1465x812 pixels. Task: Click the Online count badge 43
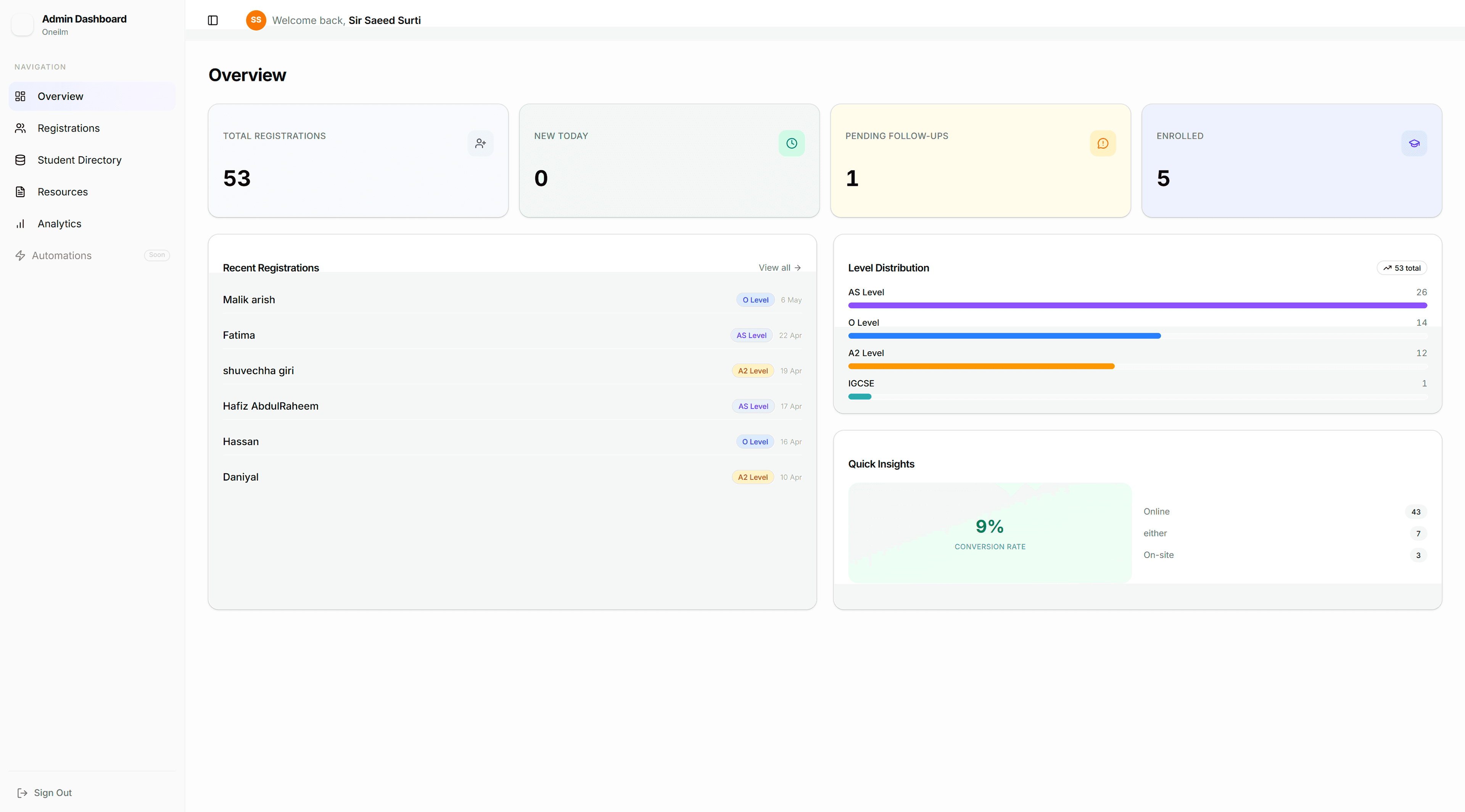1415,512
